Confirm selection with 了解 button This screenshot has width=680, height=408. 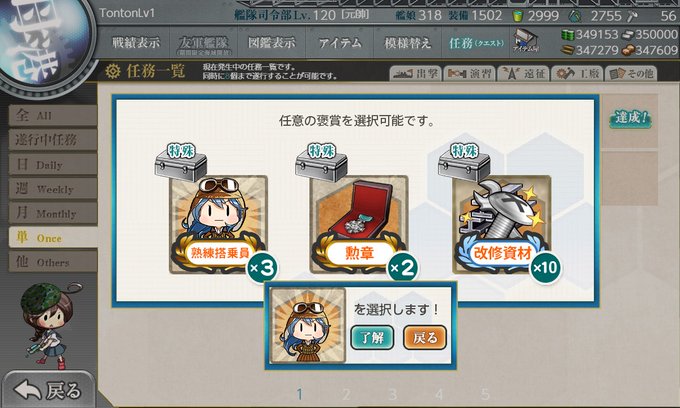click(372, 337)
